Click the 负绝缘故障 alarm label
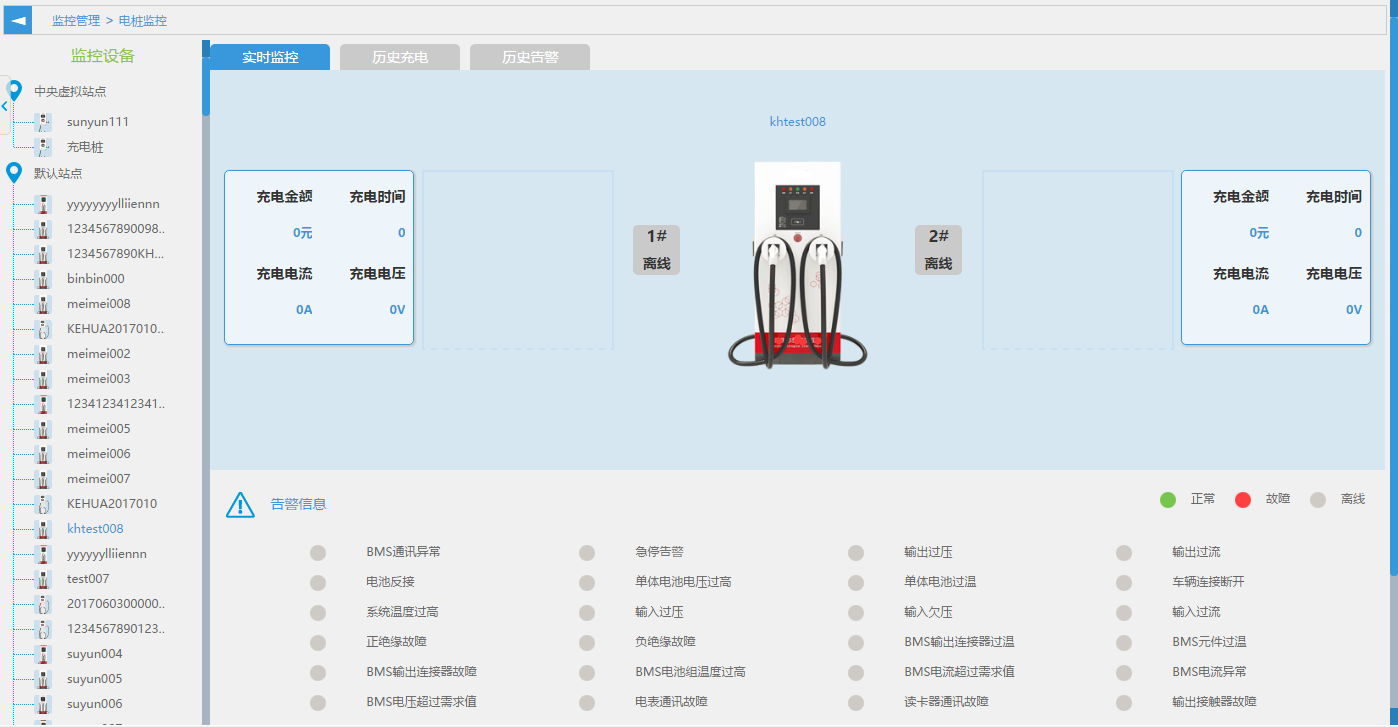Viewport: 1398px width, 727px height. click(665, 642)
